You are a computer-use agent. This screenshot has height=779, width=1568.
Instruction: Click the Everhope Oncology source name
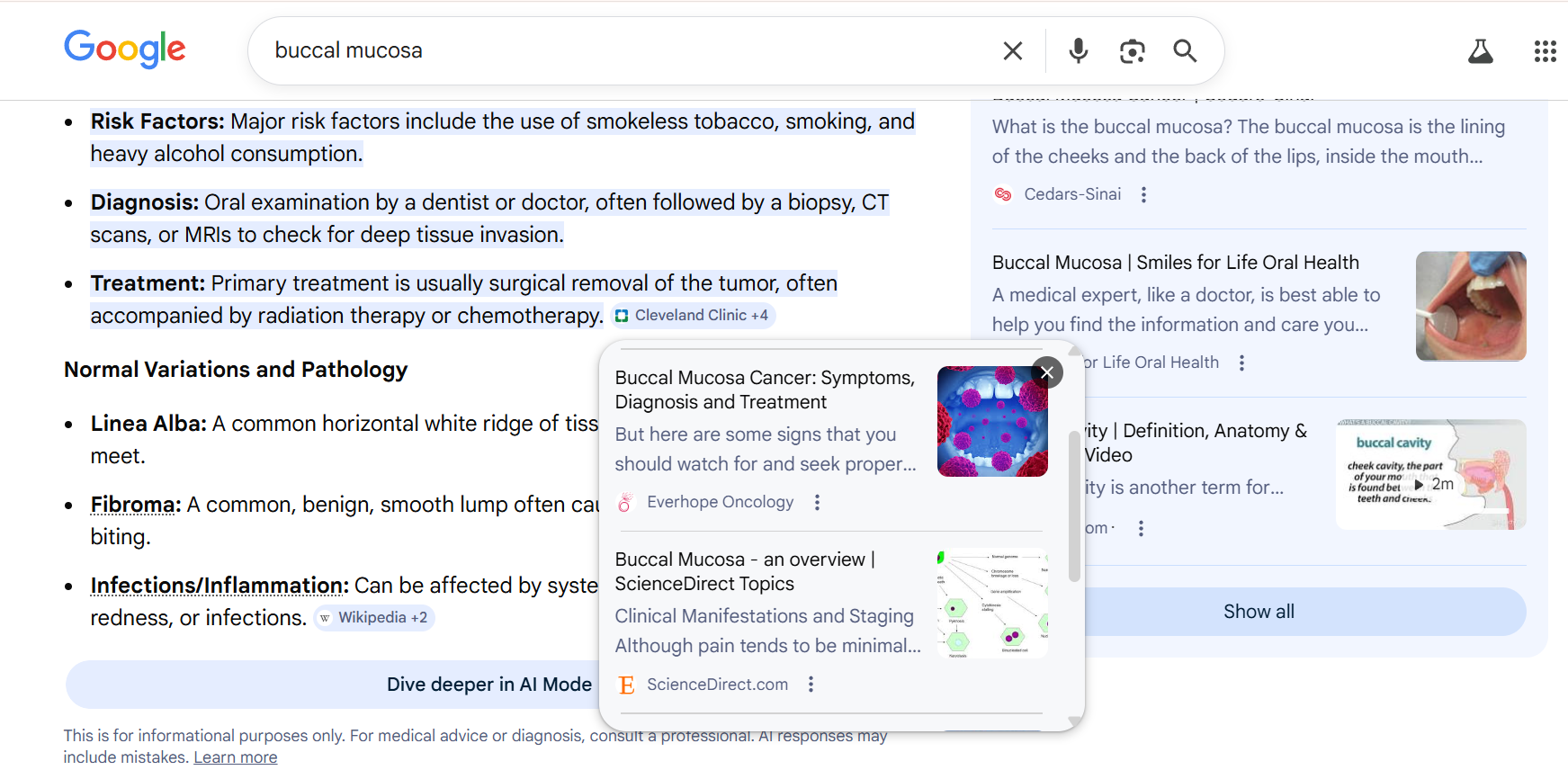(721, 502)
